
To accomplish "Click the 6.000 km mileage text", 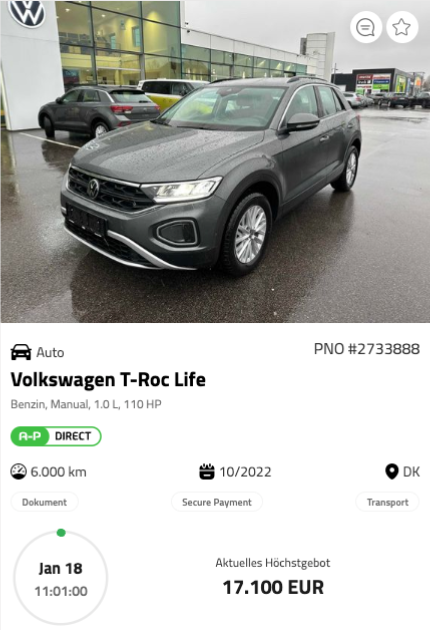I will point(58,472).
